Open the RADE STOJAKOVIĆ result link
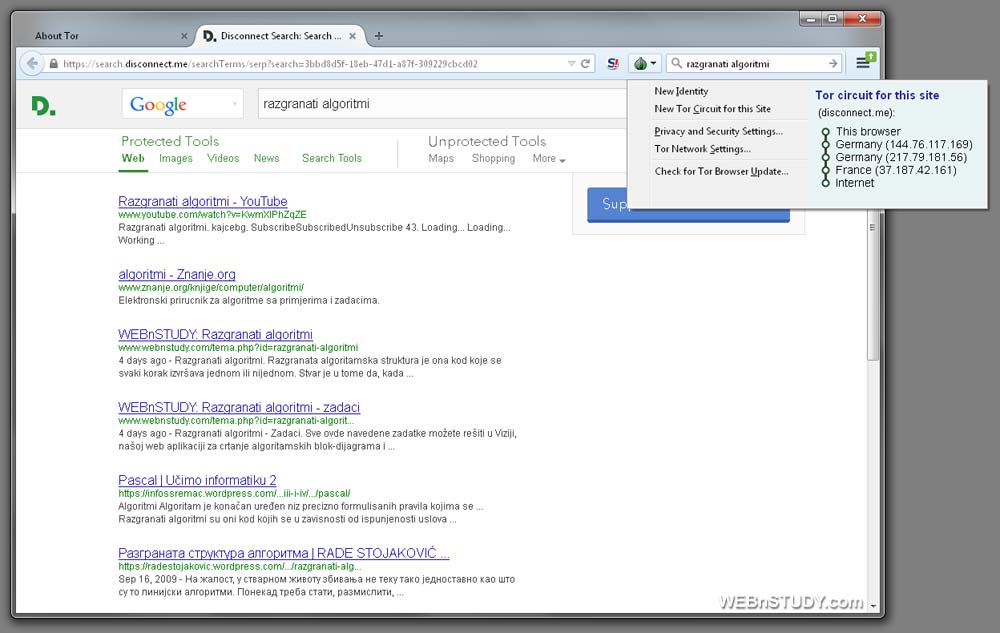This screenshot has height=633, width=1000. click(284, 553)
